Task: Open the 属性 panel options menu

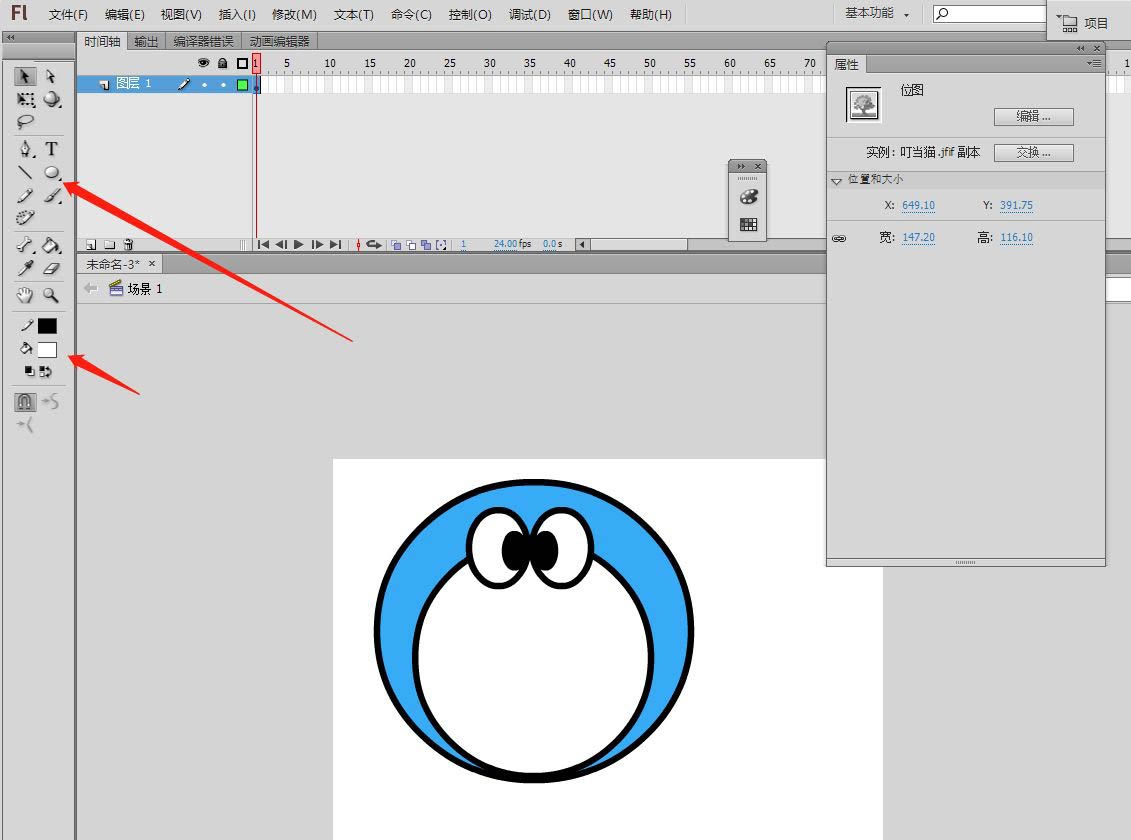Action: tap(1095, 63)
